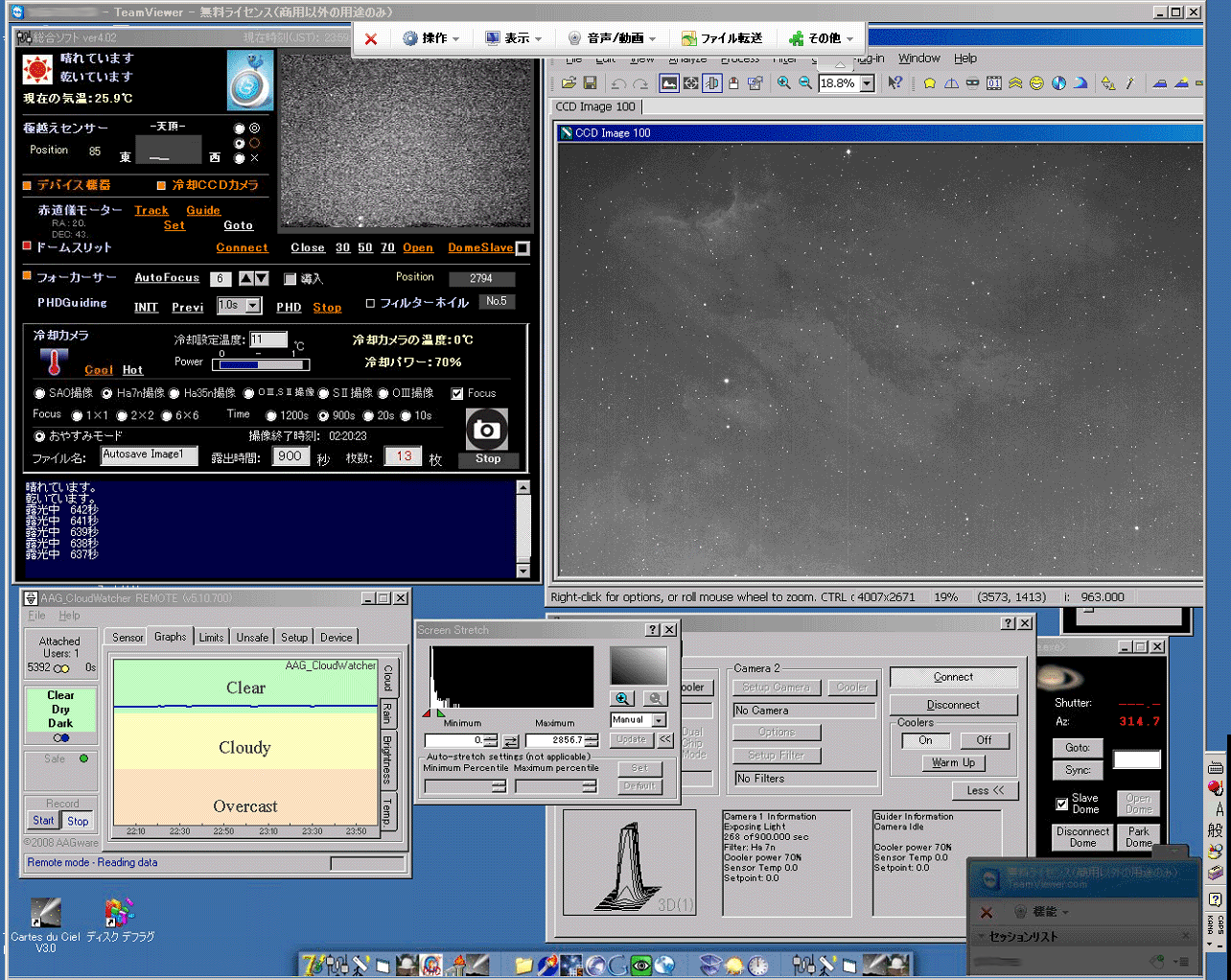
Task: Select the SAO撮像 radio button
Action: coord(39,393)
